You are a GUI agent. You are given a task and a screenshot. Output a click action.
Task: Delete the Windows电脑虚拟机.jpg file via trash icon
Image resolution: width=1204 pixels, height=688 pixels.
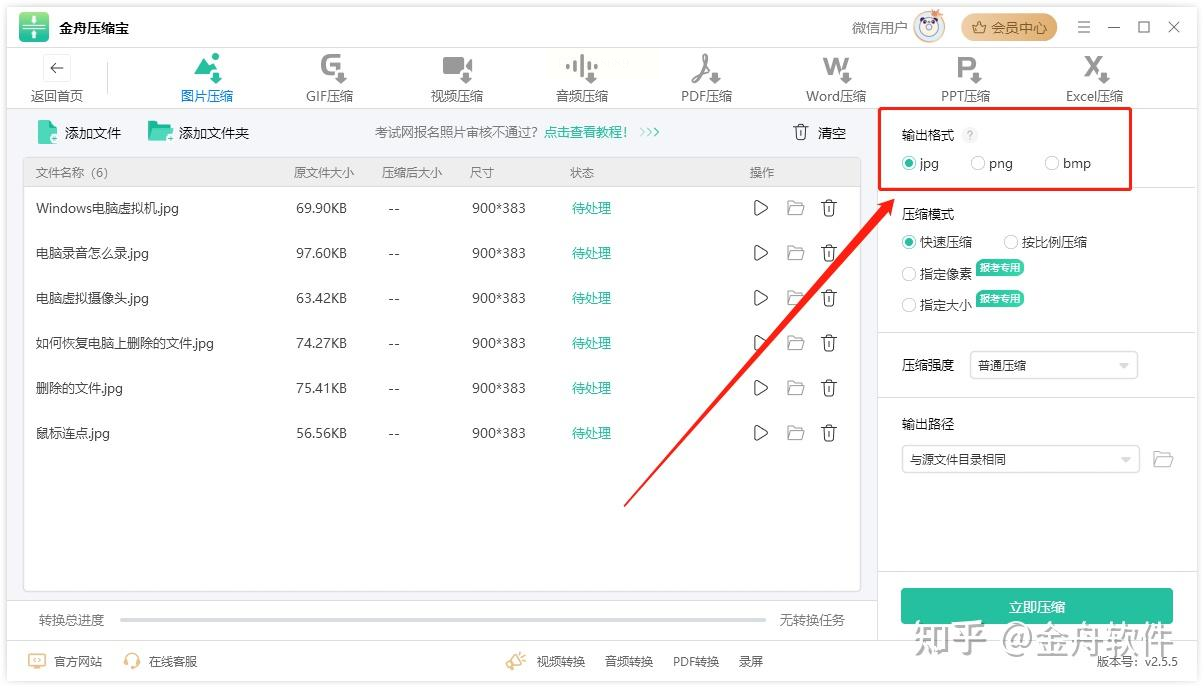tap(829, 208)
